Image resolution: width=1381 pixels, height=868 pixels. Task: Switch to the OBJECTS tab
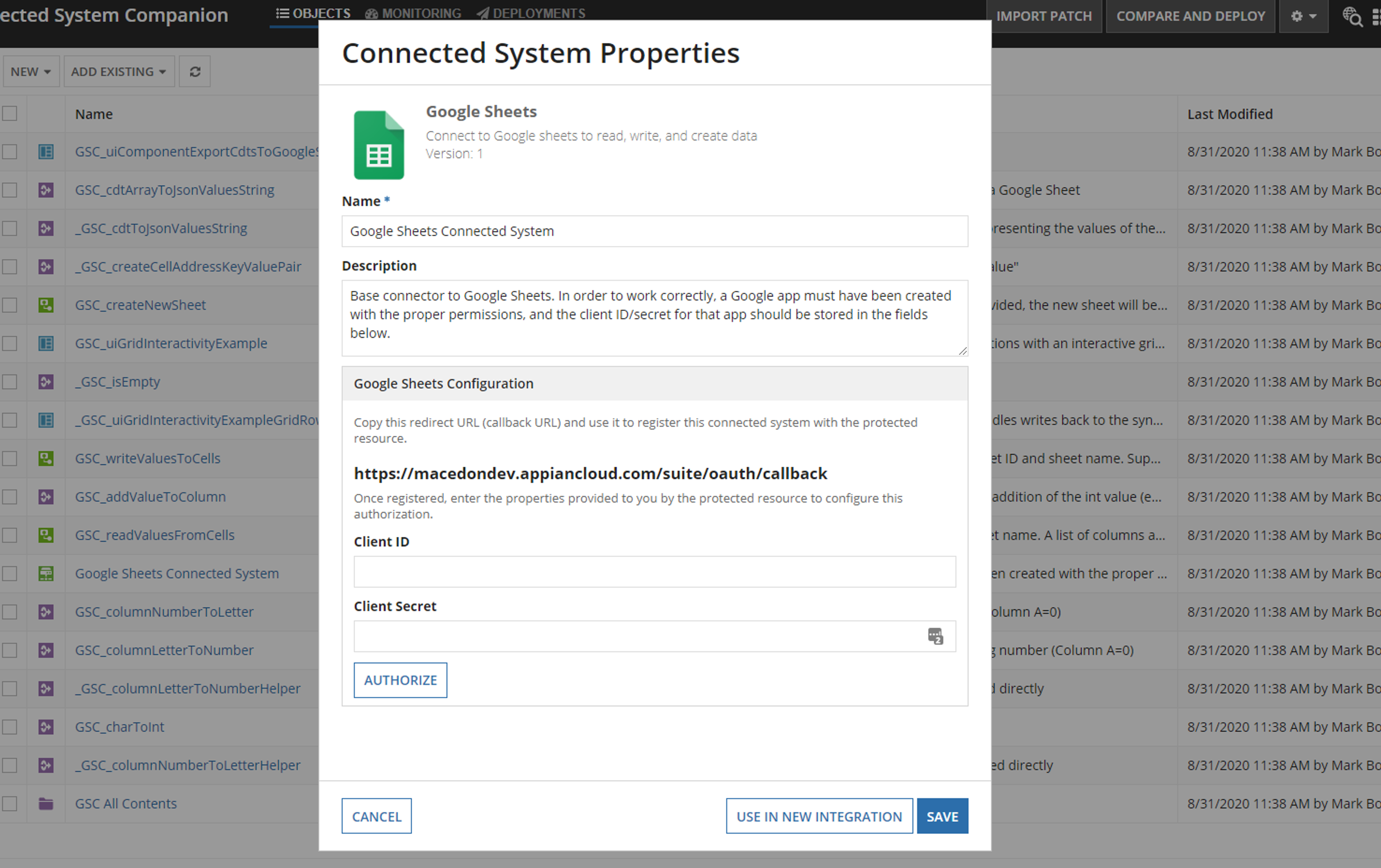313,13
